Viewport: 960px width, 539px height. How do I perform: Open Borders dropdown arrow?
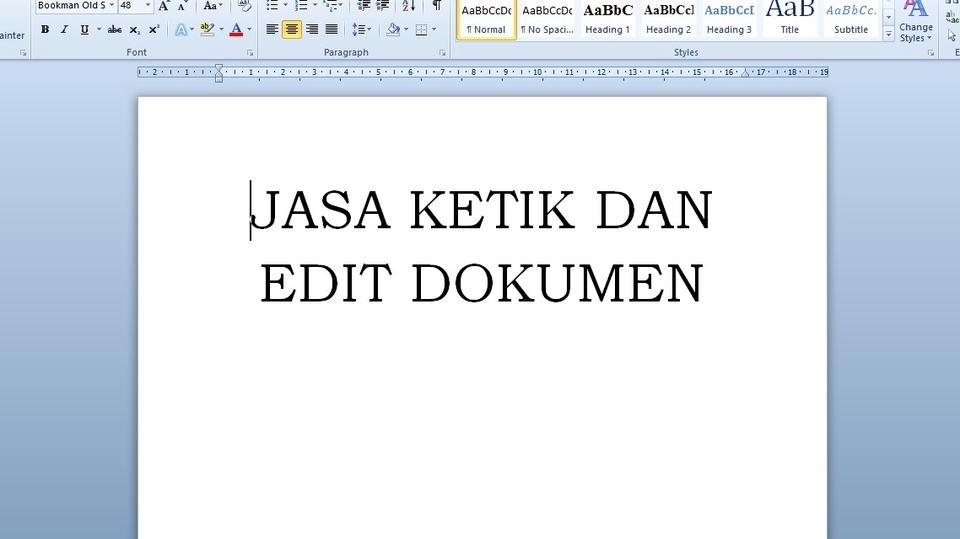coord(434,29)
